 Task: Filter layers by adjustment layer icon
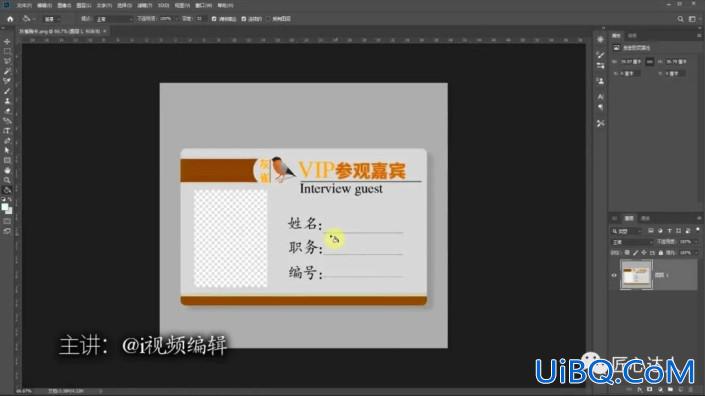point(660,231)
